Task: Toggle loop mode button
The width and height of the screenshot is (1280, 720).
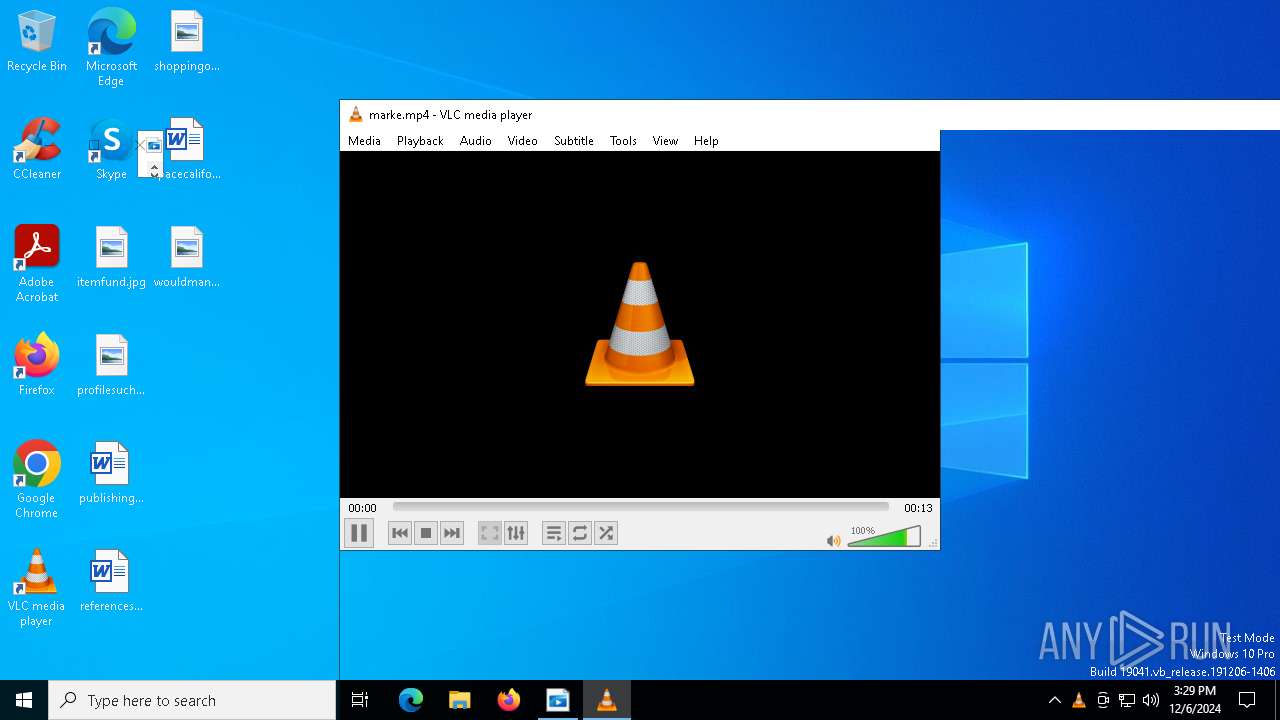Action: [580, 533]
